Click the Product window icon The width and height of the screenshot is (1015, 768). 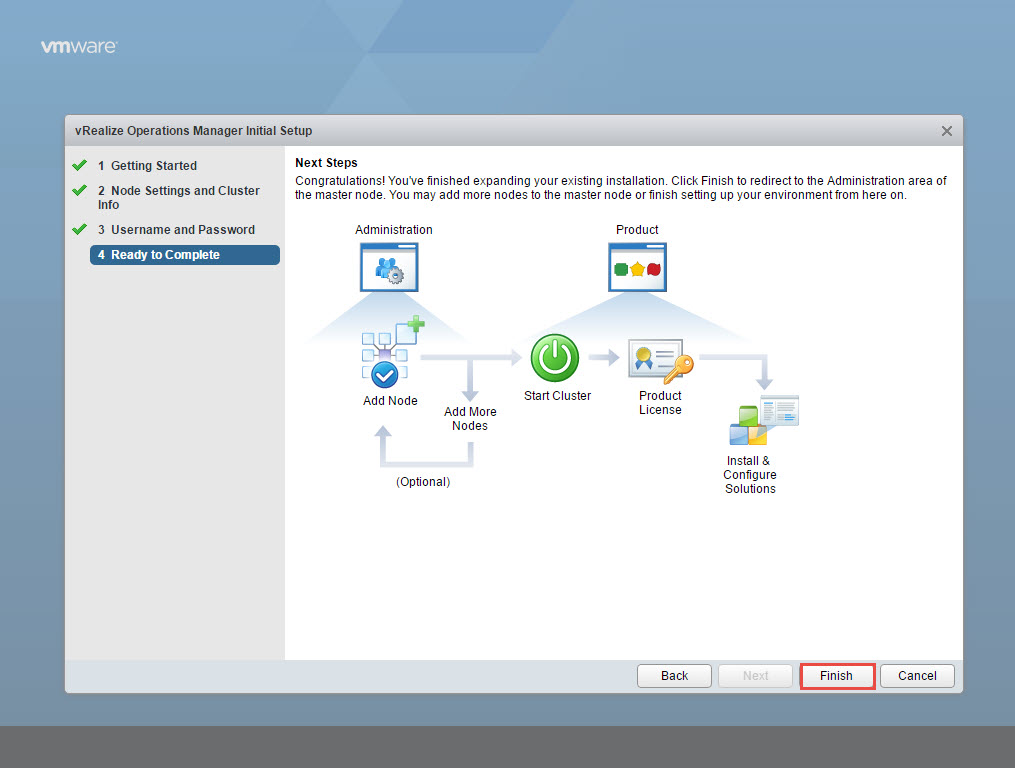click(x=637, y=267)
